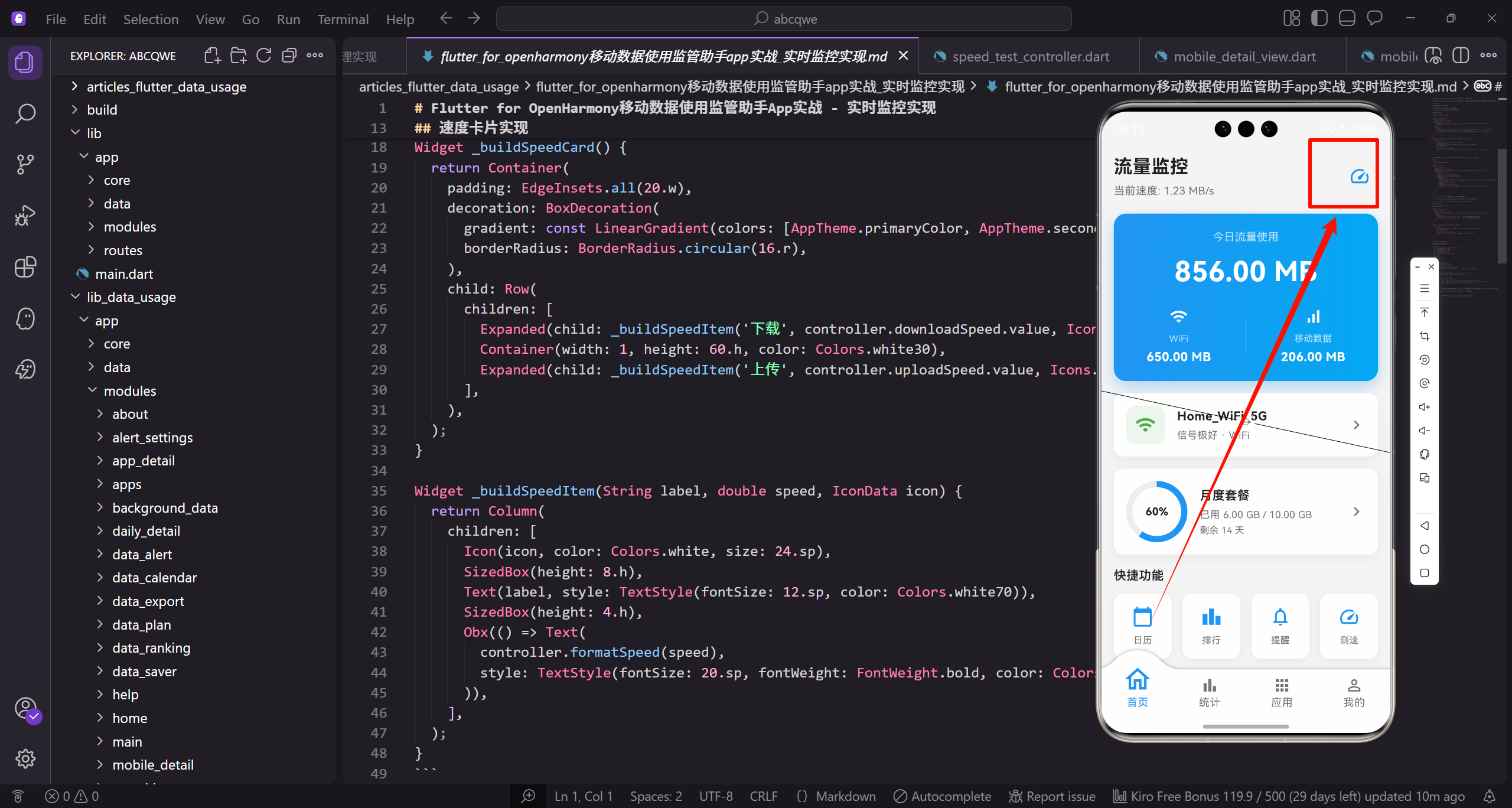The height and width of the screenshot is (808, 1512).
Task: Open Manage settings gear
Action: point(25,758)
